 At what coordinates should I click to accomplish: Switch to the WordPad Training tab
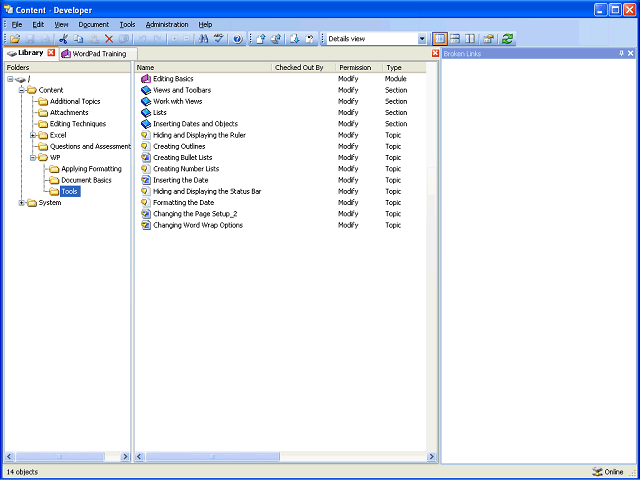[99, 54]
